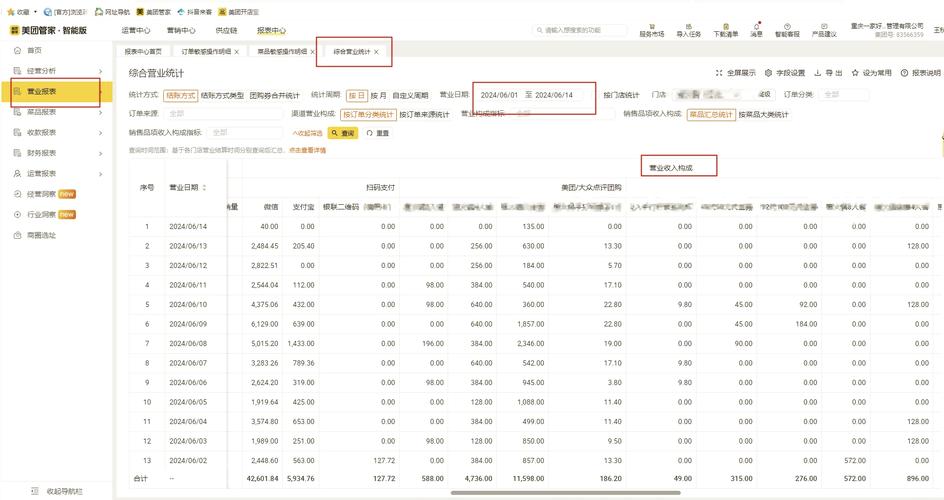The image size is (944, 500).
Task: Click the 导出 export download icon
Action: 818,73
